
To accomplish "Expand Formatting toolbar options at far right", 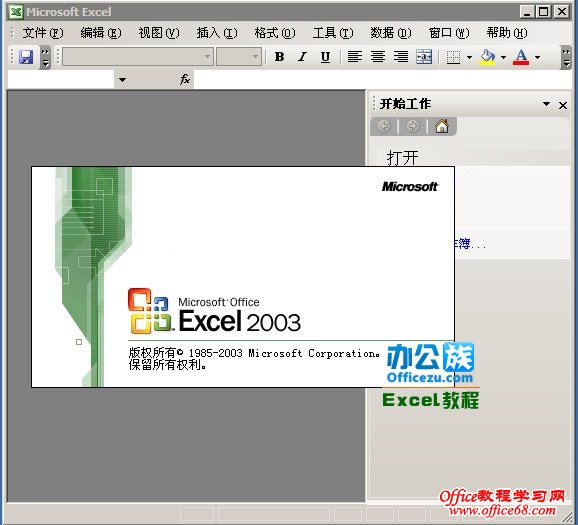I will (566, 58).
